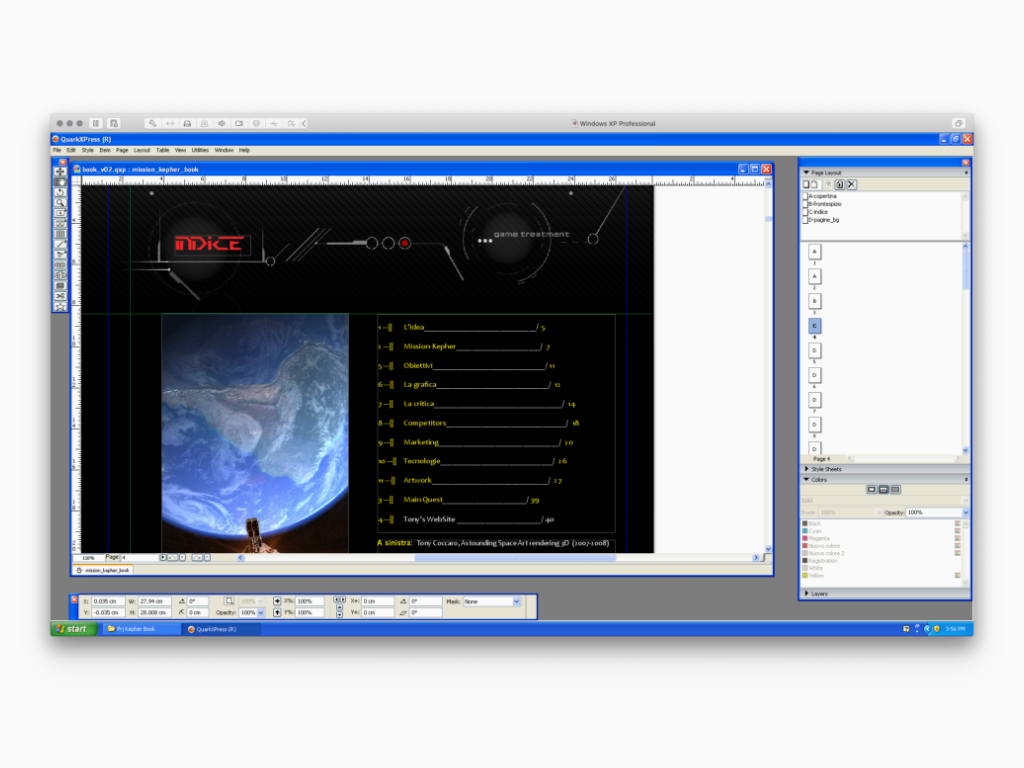This screenshot has width=1024, height=768.
Task: Click the delete page icon in Page Layout
Action: (x=852, y=185)
